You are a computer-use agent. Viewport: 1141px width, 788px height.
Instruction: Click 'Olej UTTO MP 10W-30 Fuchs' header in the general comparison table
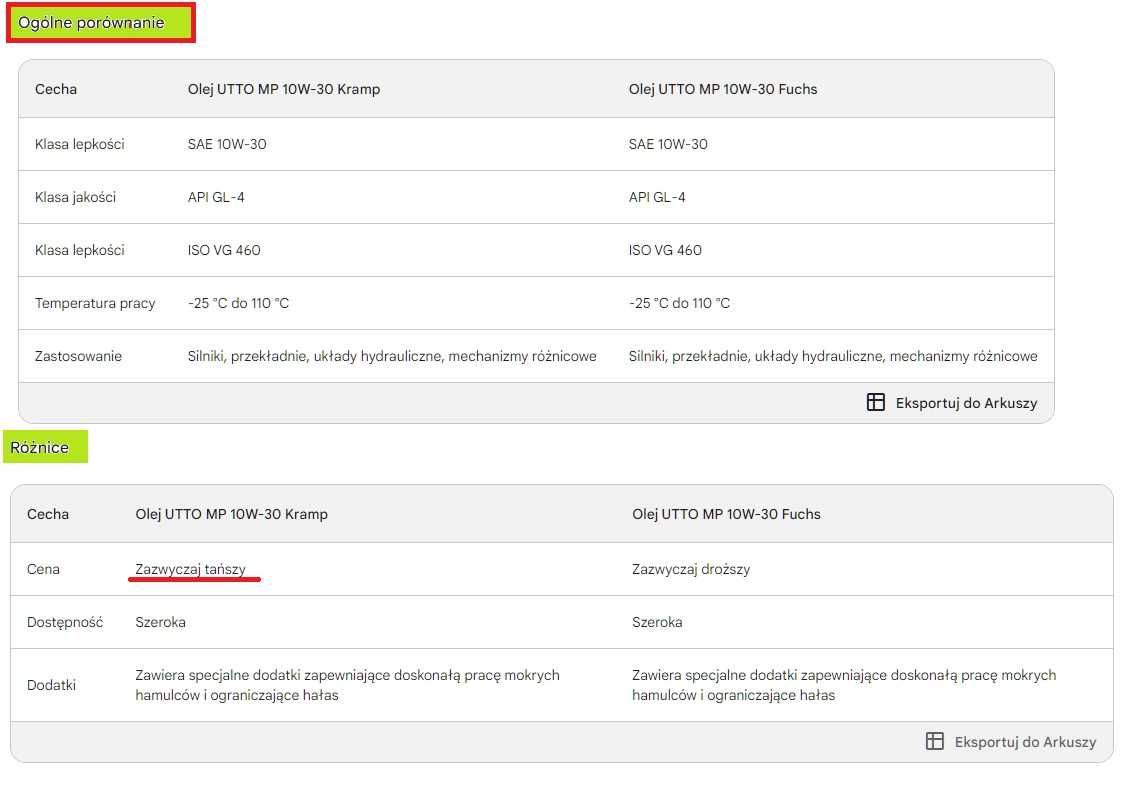[723, 89]
